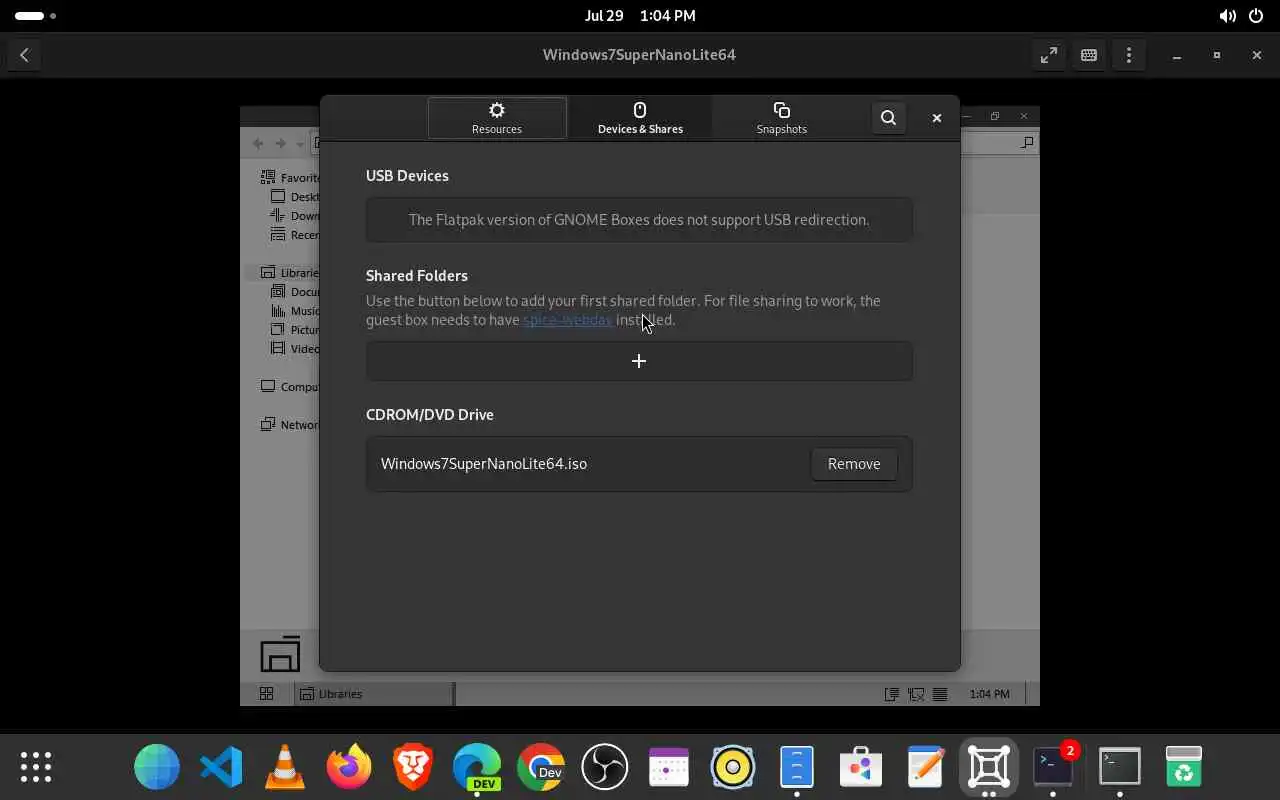The image size is (1280, 800).
Task: Launch OBS Studio from dock
Action: [605, 767]
